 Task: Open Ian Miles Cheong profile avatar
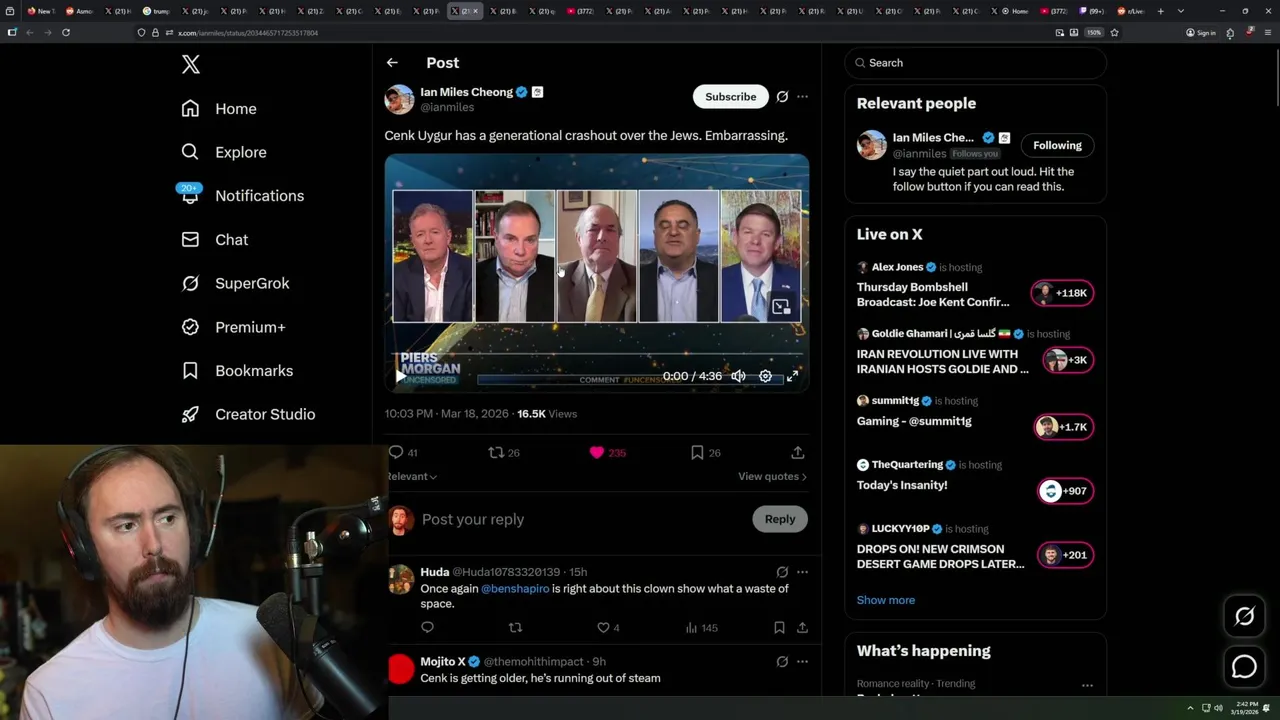click(x=399, y=100)
